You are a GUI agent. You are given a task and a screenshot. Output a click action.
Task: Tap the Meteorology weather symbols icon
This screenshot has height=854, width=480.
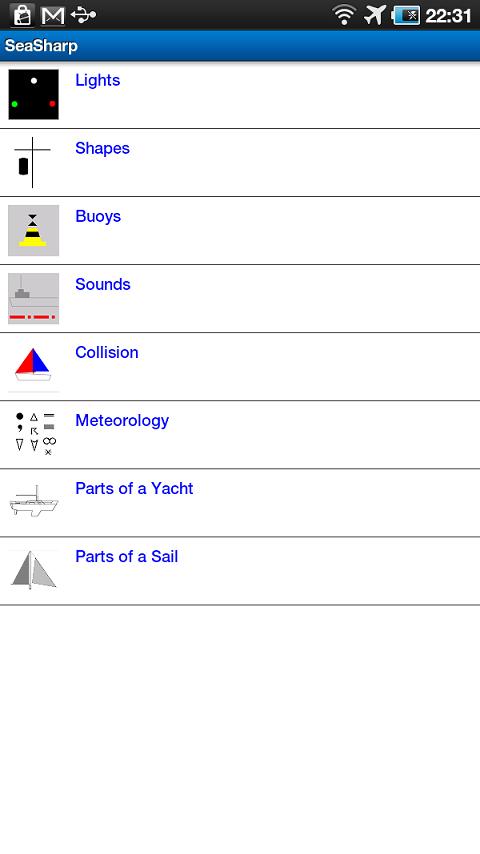[33, 435]
